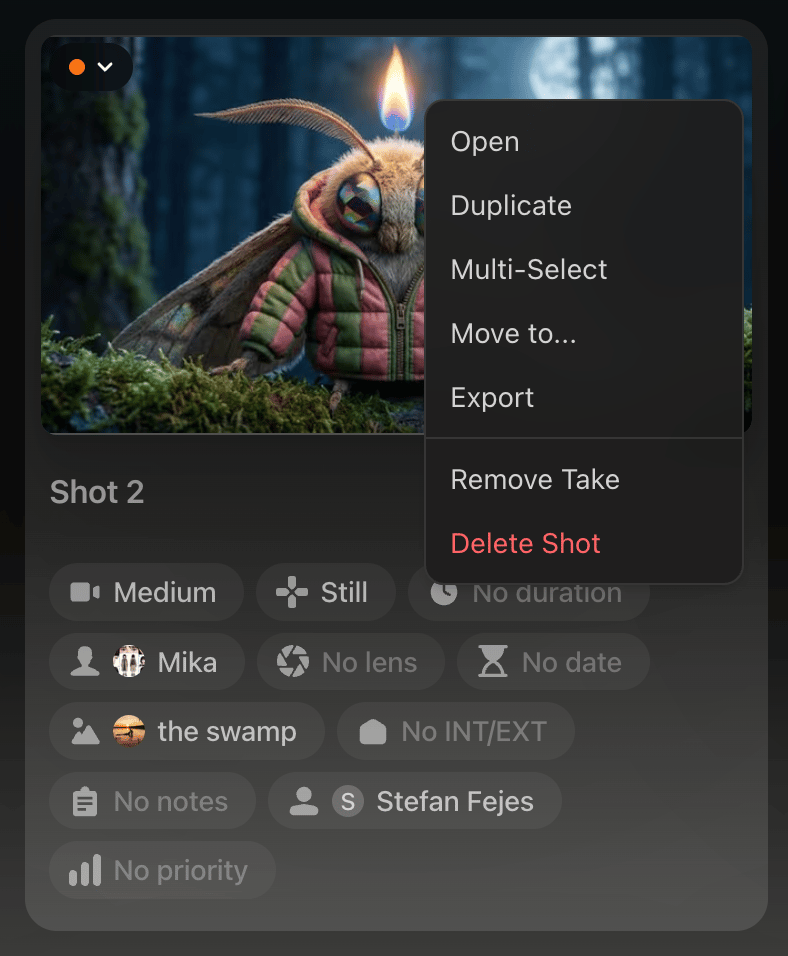Click the bar chart priority icon
The image size is (788, 956).
pos(85,870)
